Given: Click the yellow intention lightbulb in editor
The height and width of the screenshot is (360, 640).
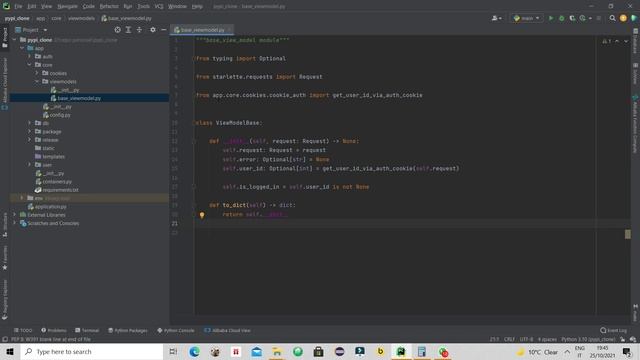Looking at the screenshot, I should point(202,215).
